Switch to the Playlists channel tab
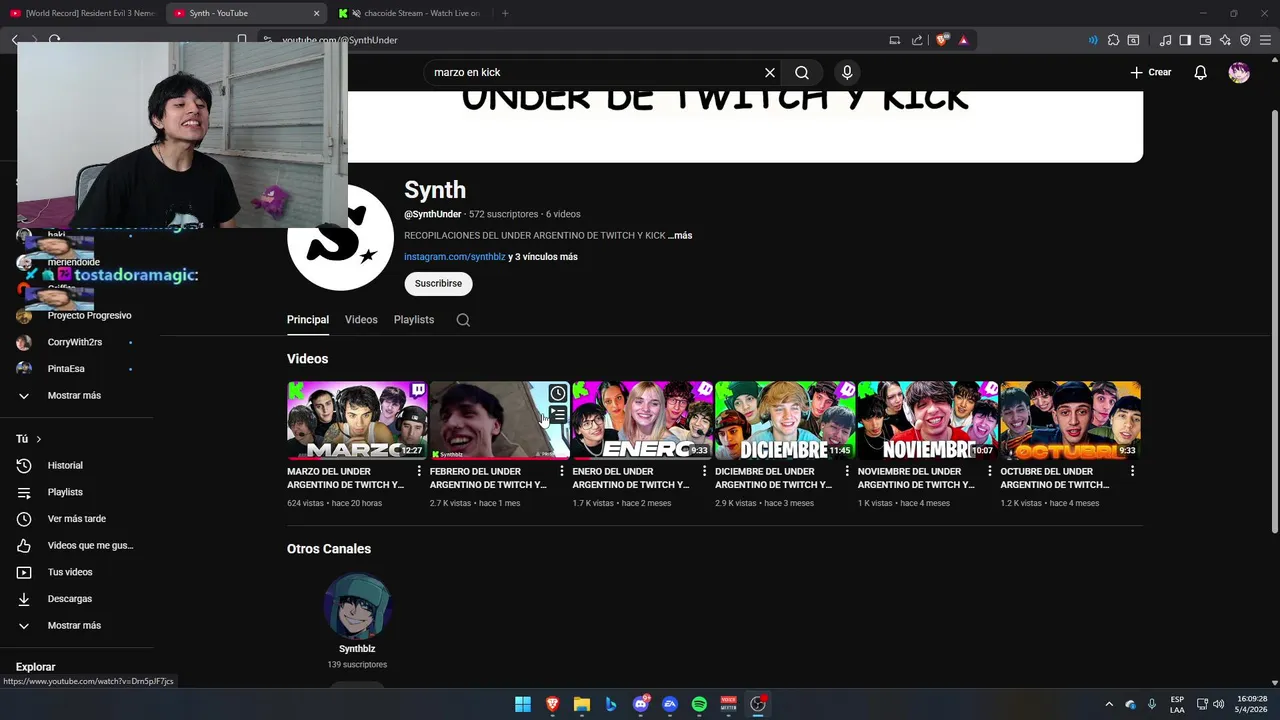This screenshot has height=720, width=1280. 414,320
